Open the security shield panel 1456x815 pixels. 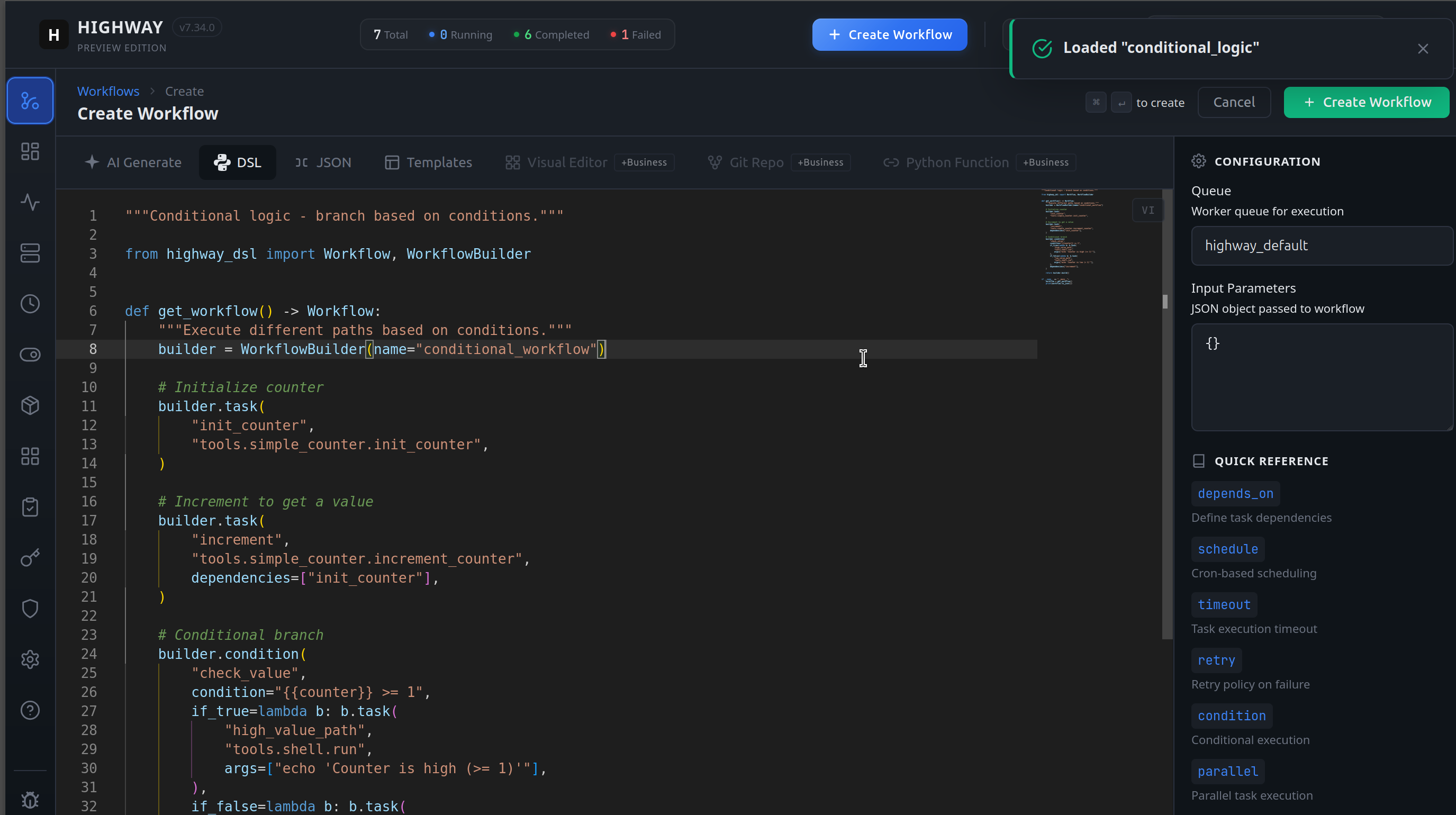coord(30,609)
